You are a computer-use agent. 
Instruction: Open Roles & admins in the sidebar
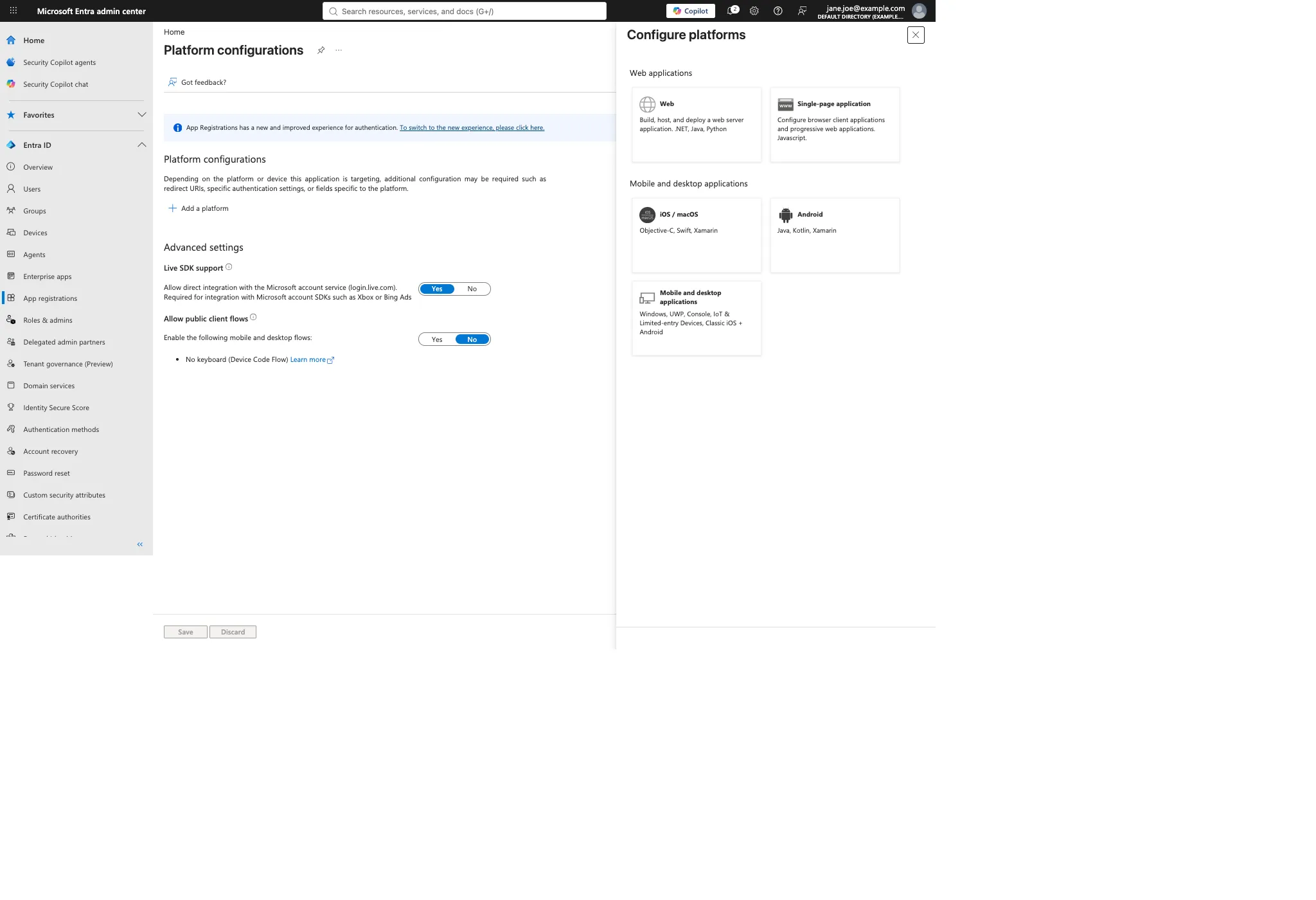76,320
